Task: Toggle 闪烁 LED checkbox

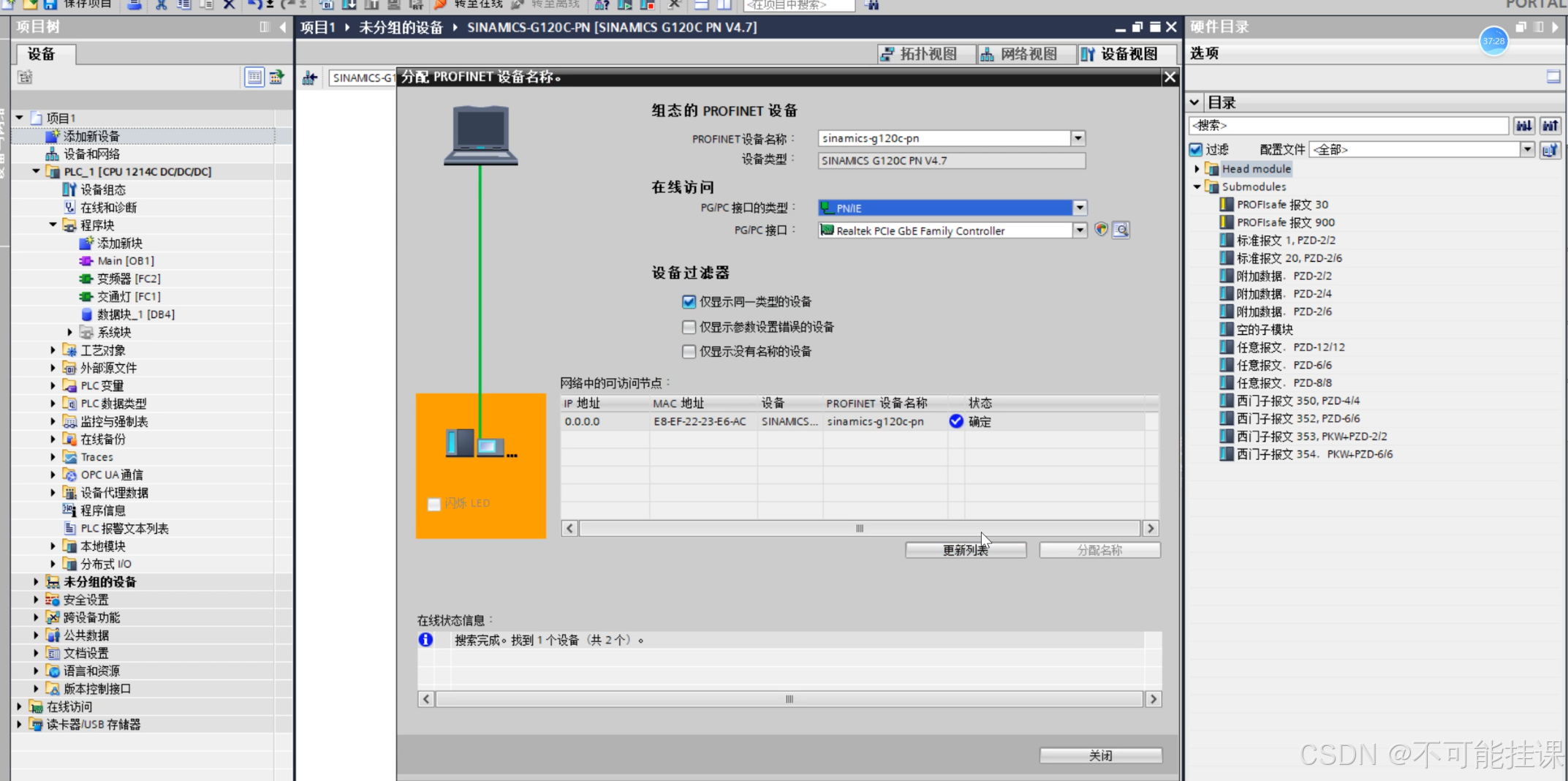Action: (433, 504)
